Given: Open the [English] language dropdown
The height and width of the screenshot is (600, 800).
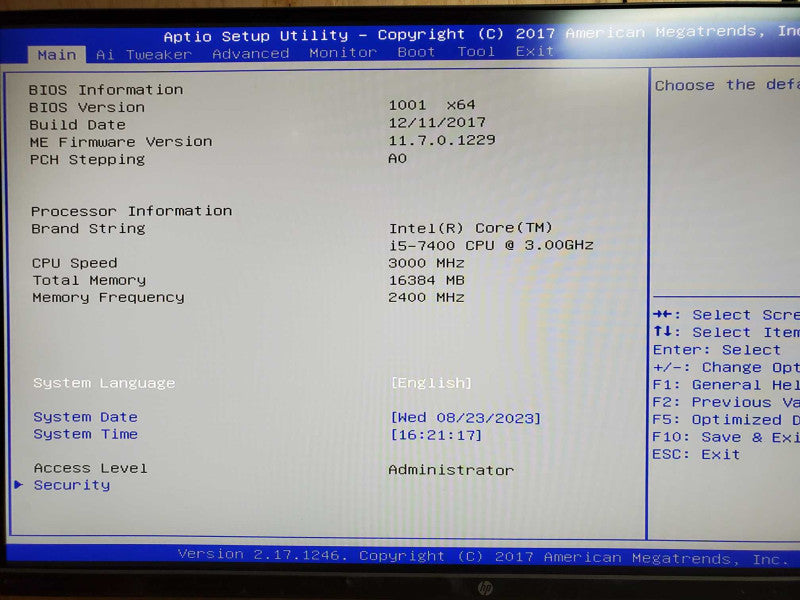Looking at the screenshot, I should (x=432, y=383).
